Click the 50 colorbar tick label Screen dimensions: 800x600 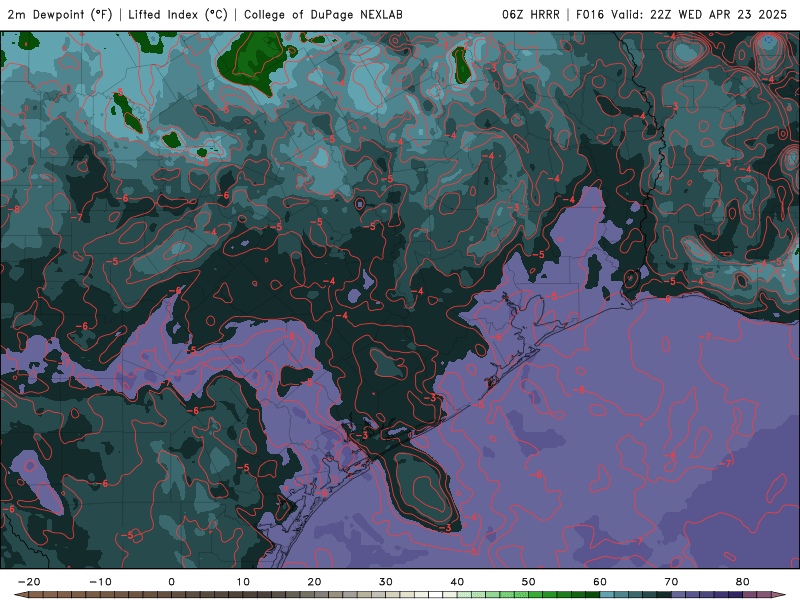[x=529, y=582]
